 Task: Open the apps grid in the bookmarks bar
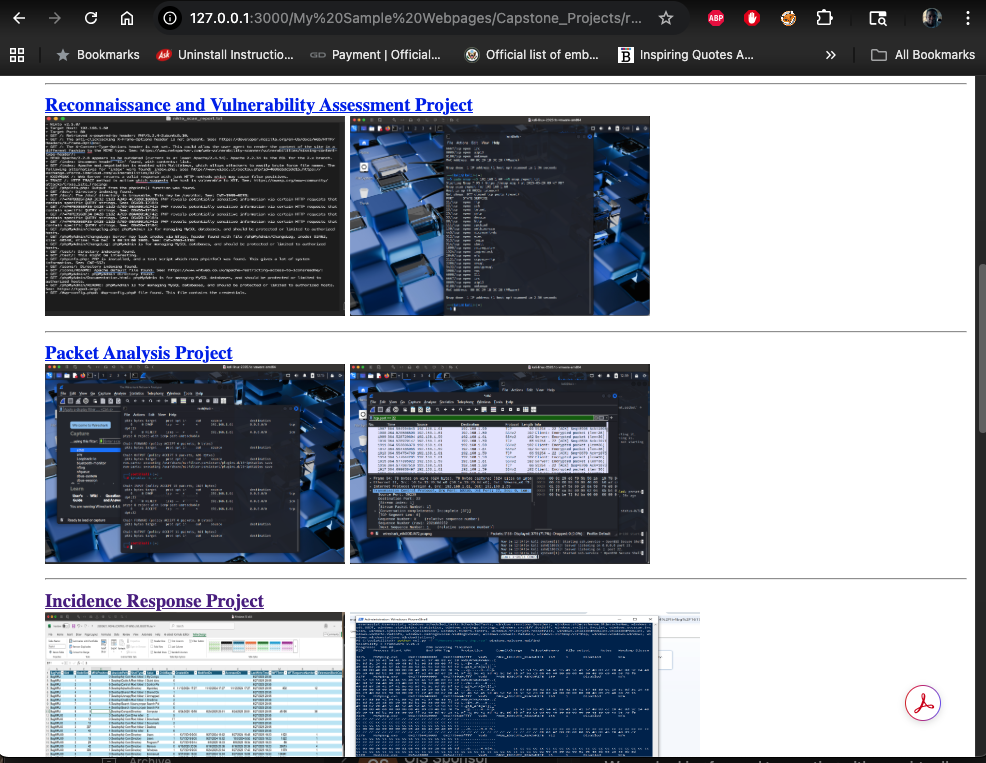click(17, 55)
